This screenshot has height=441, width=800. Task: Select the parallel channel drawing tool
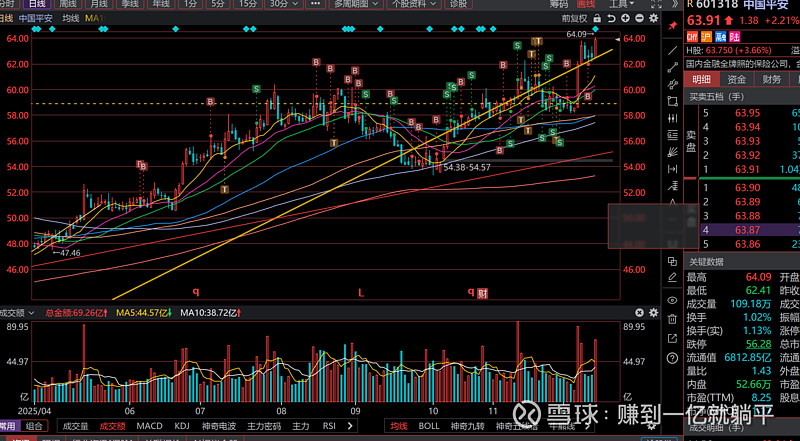(672, 84)
